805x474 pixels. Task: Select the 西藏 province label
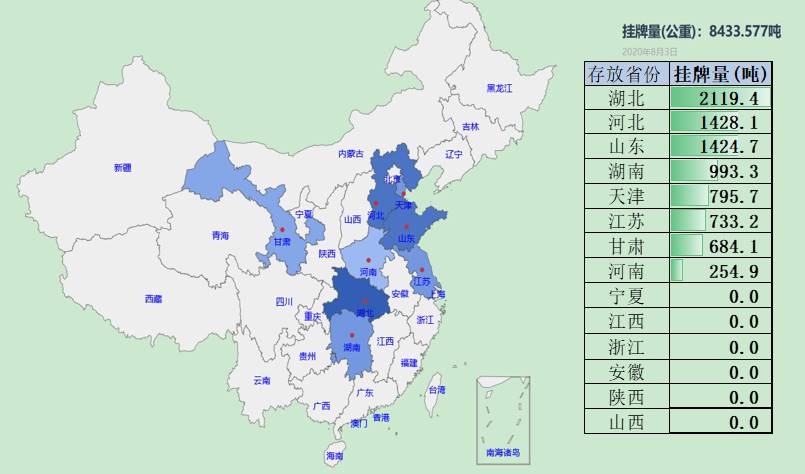154,299
